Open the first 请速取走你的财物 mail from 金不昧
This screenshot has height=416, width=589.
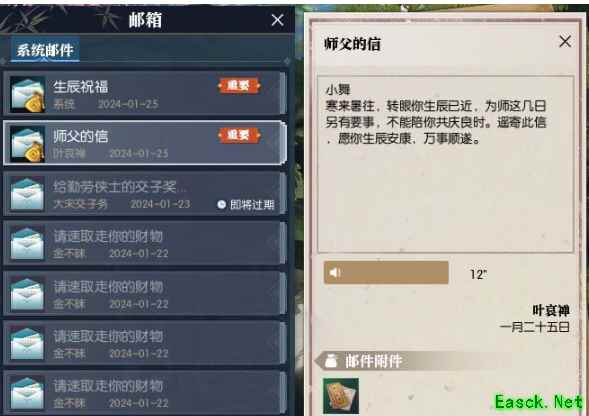[x=145, y=244]
